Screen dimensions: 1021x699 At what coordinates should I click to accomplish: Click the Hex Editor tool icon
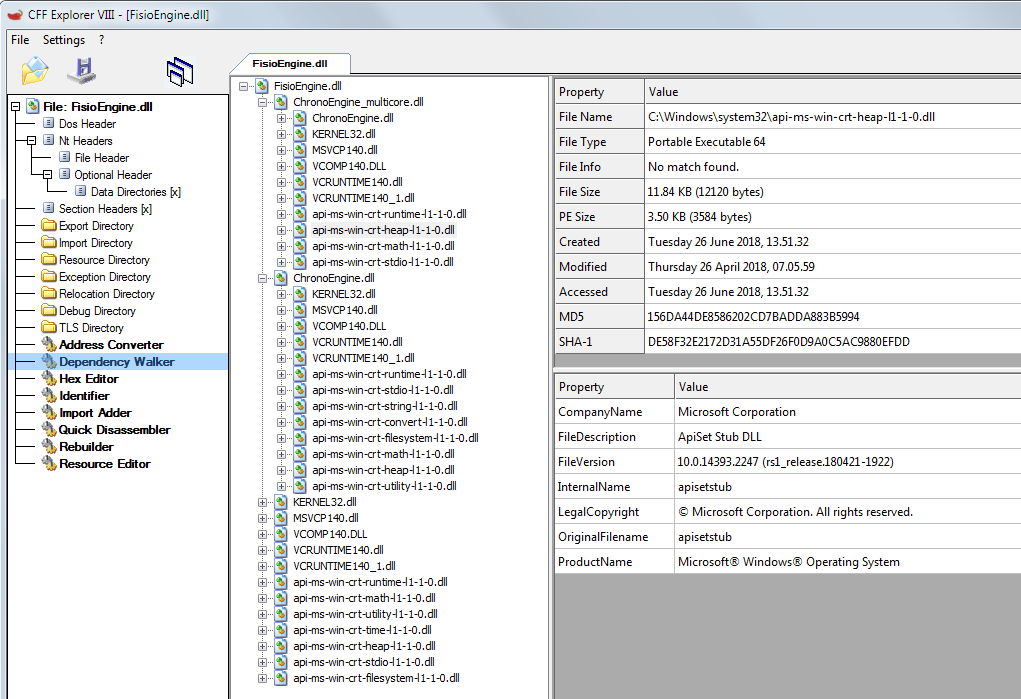(x=49, y=378)
